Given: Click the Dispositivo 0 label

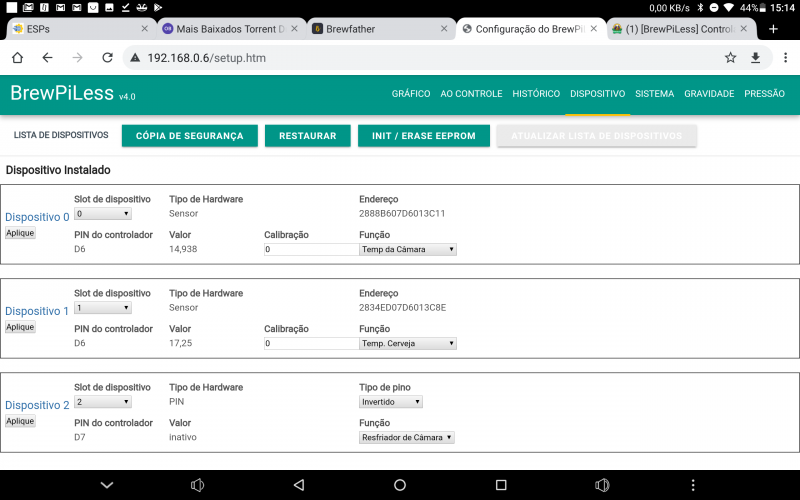Looking at the screenshot, I should click(x=37, y=217).
